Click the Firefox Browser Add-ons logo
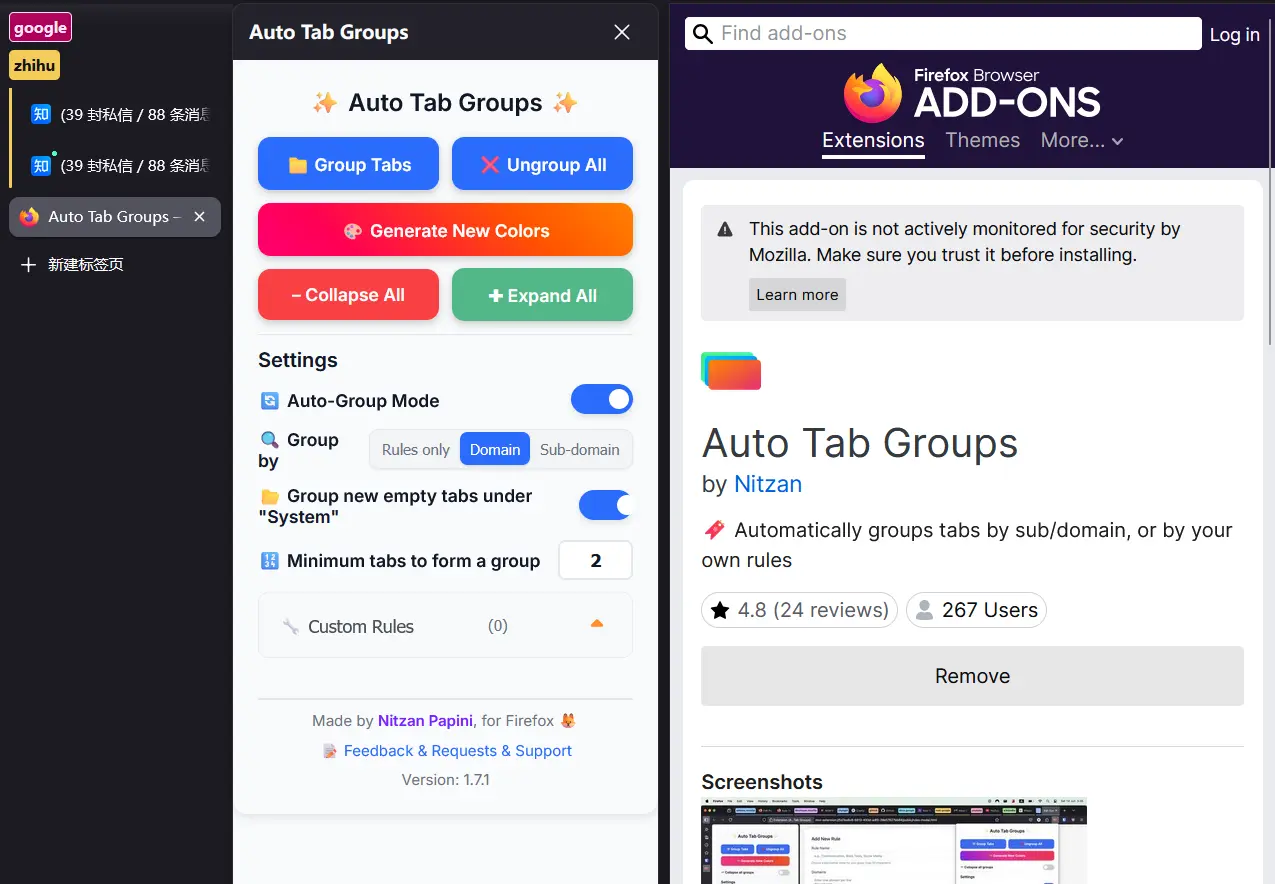1275x884 pixels. (972, 94)
